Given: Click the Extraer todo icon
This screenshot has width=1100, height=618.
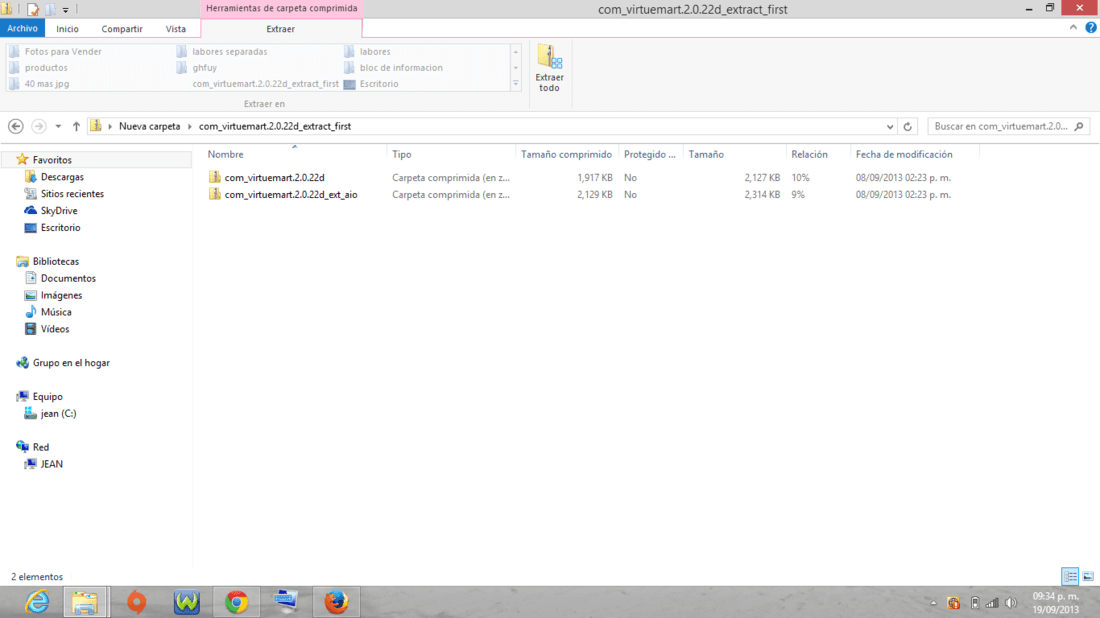Looking at the screenshot, I should point(549,58).
